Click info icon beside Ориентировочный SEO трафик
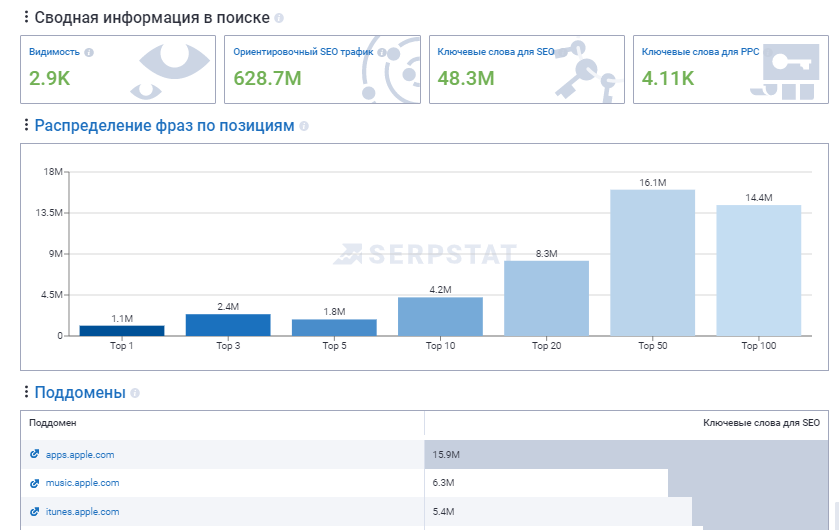839x530 pixels. coord(382,52)
